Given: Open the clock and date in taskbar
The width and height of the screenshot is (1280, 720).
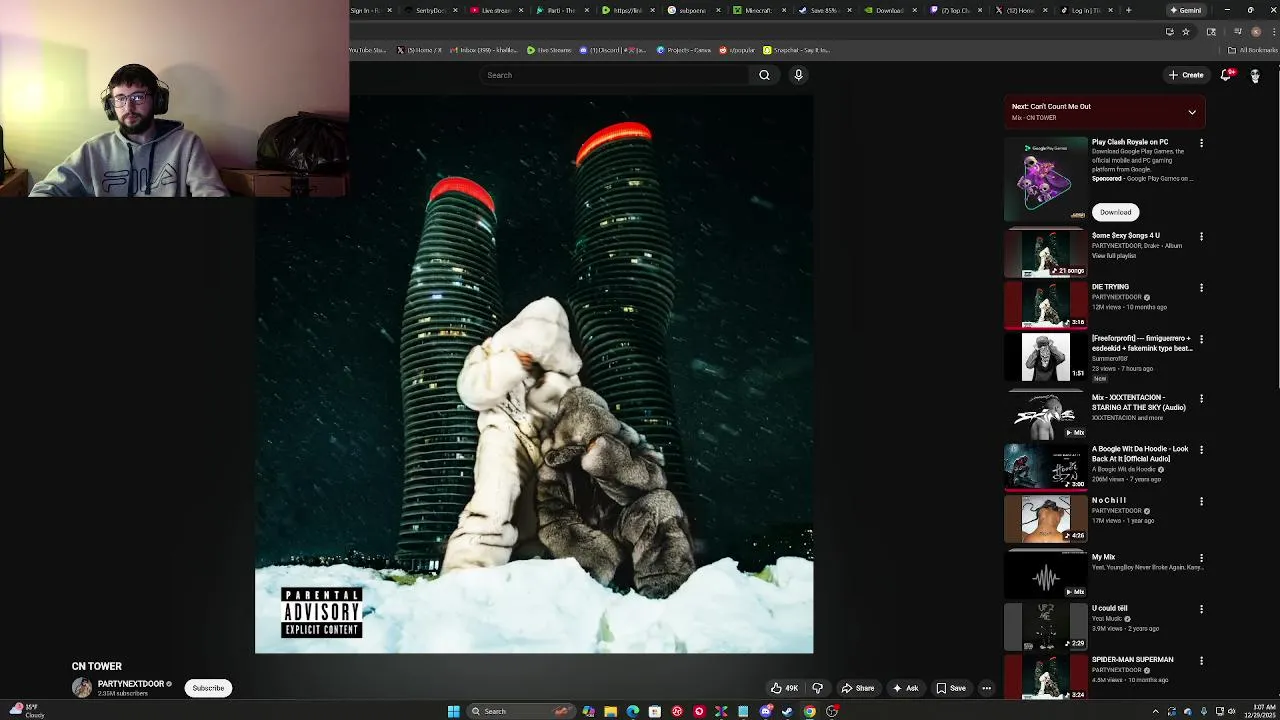Looking at the screenshot, I should coord(1262,711).
